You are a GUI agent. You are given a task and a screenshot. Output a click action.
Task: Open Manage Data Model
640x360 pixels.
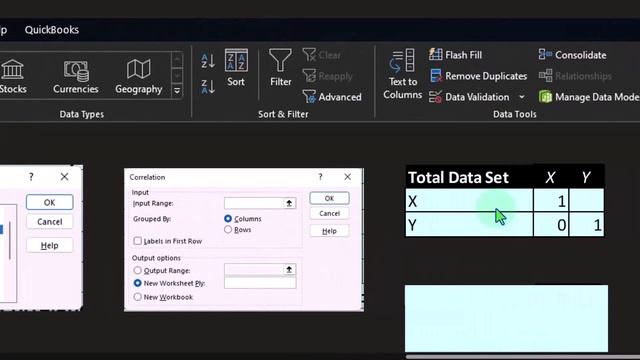pyautogui.click(x=589, y=97)
